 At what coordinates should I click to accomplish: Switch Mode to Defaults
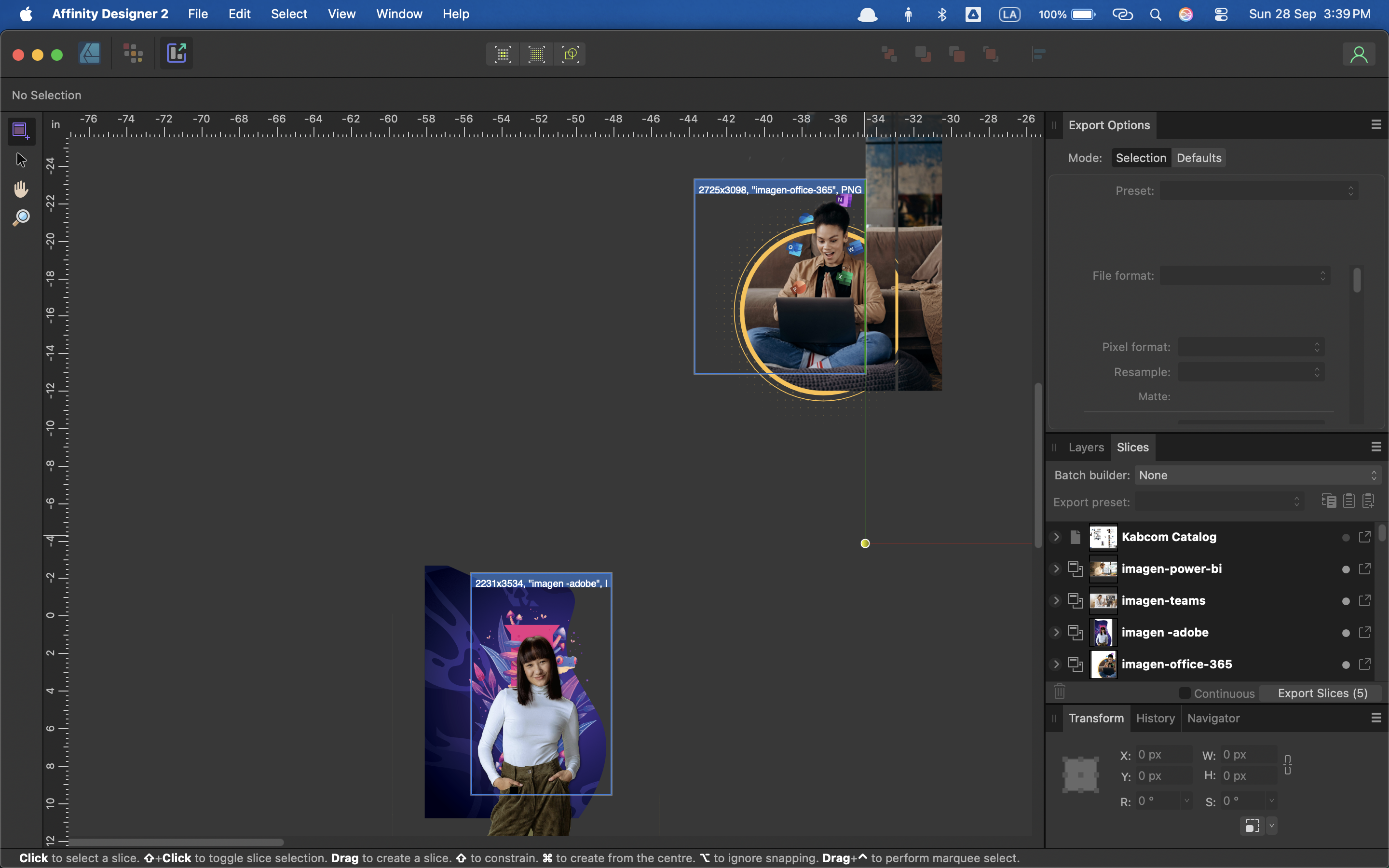coord(1198,157)
